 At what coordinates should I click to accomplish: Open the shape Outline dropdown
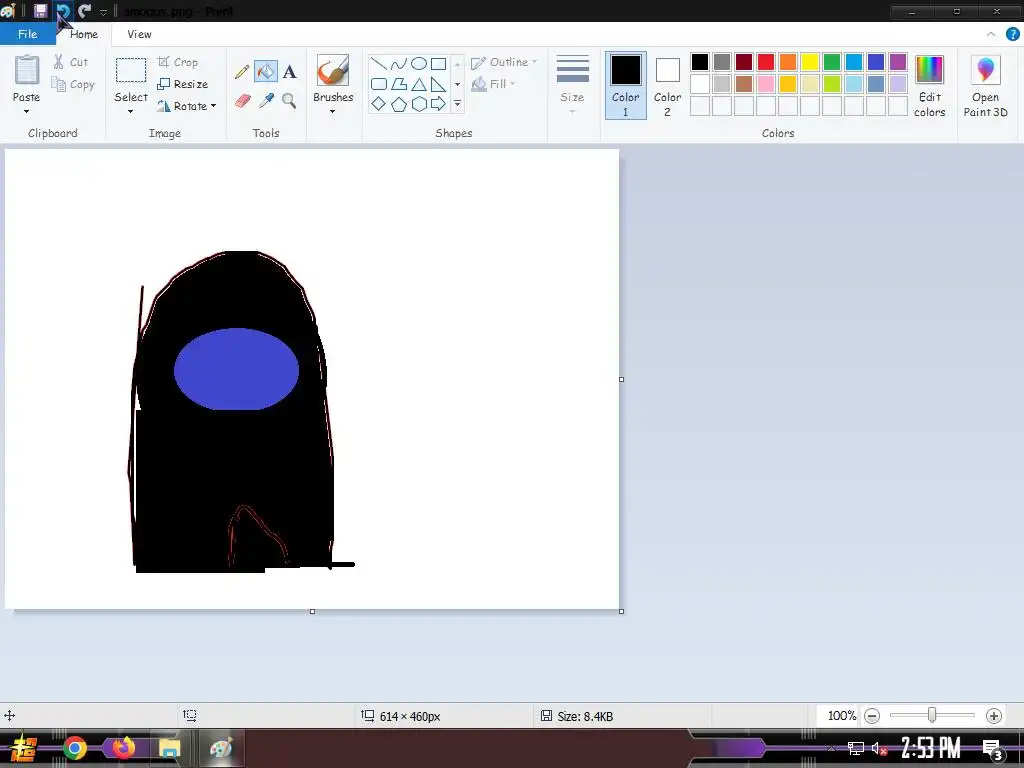(504, 62)
